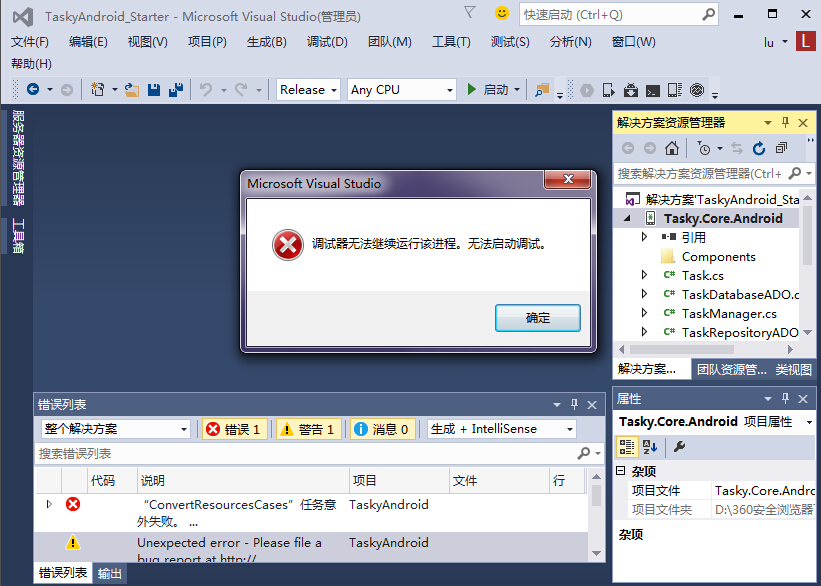This screenshot has height=586, width=821.
Task: Click the undo arrow icon
Action: [x=206, y=90]
